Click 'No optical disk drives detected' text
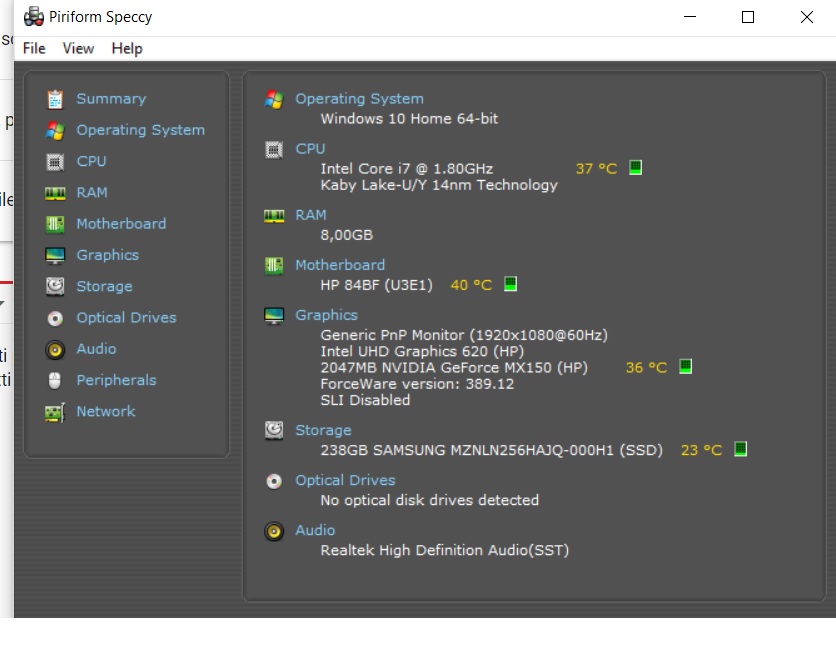 429,500
